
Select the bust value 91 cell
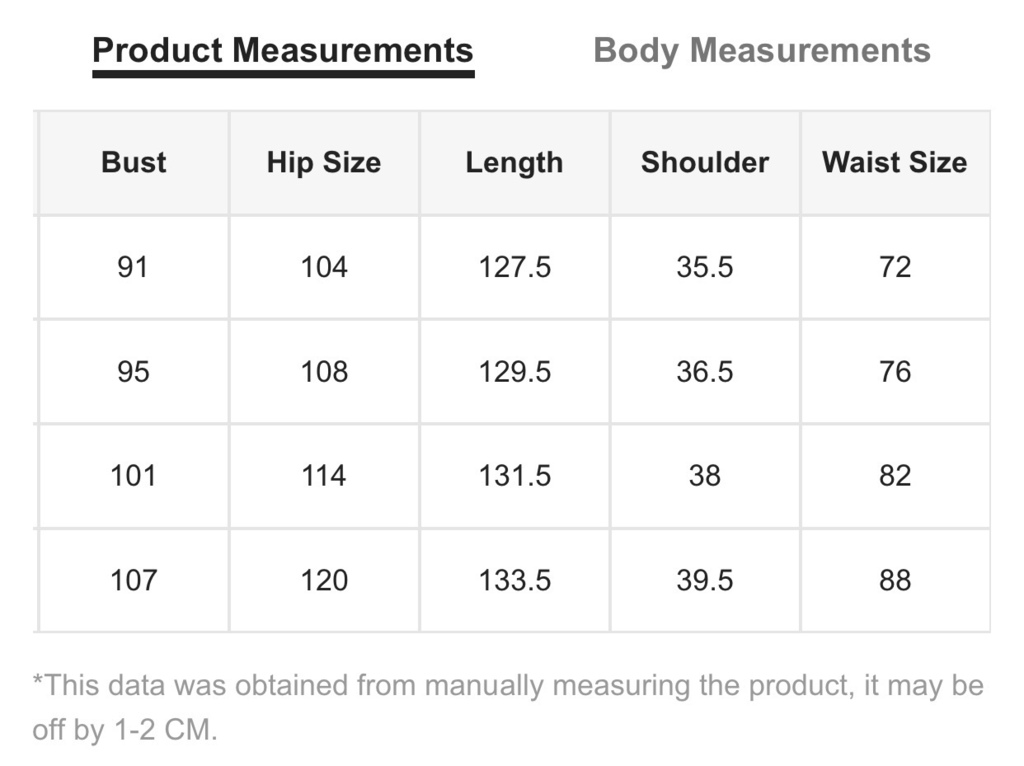tap(134, 267)
